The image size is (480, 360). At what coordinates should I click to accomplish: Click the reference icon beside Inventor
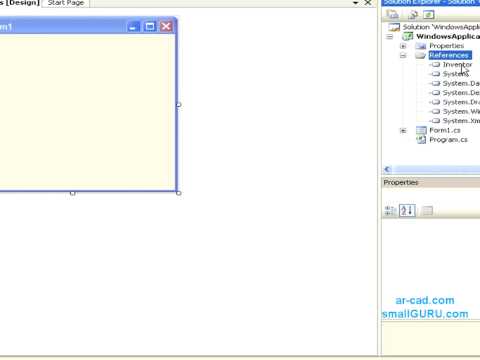click(435, 65)
